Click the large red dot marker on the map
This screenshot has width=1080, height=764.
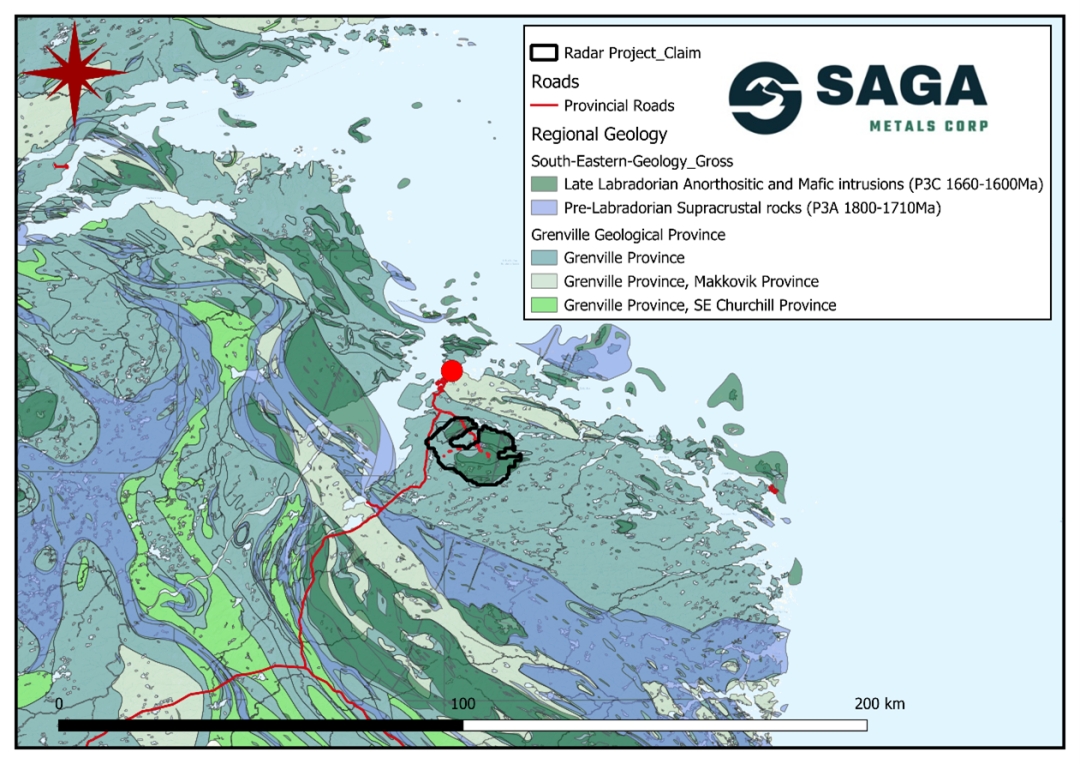click(x=451, y=372)
